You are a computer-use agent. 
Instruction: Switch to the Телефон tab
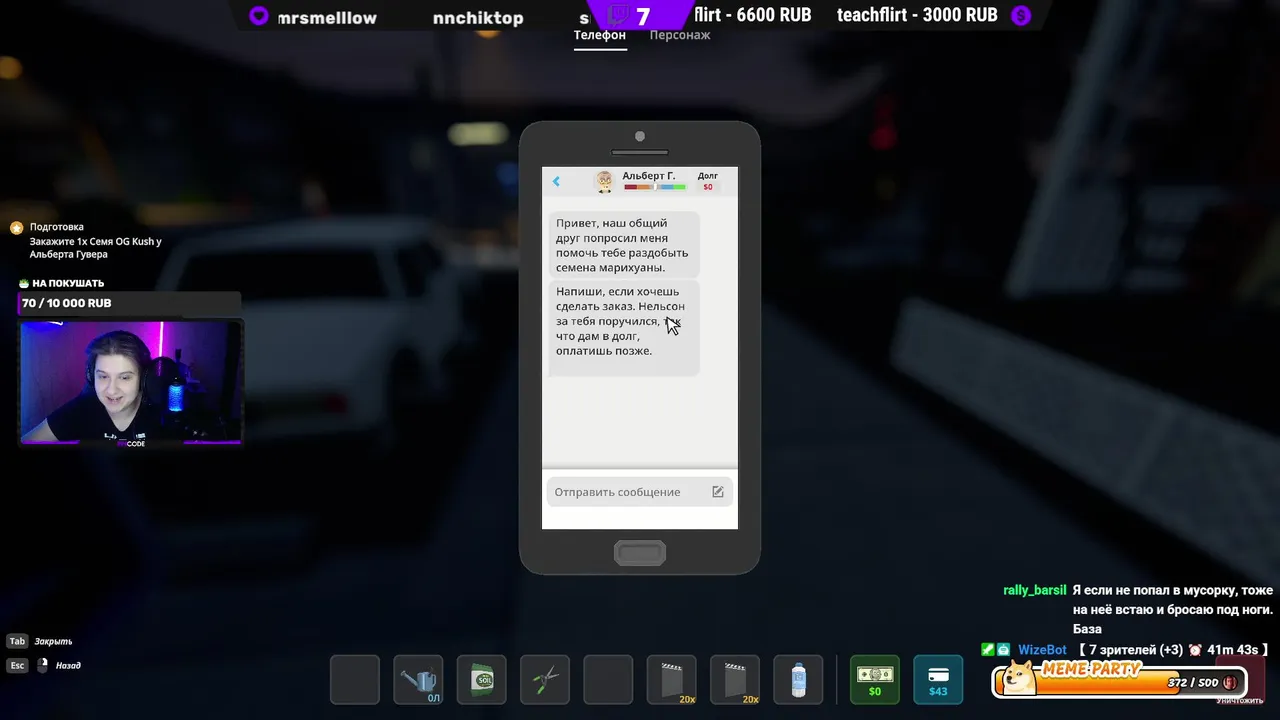pyautogui.click(x=599, y=35)
